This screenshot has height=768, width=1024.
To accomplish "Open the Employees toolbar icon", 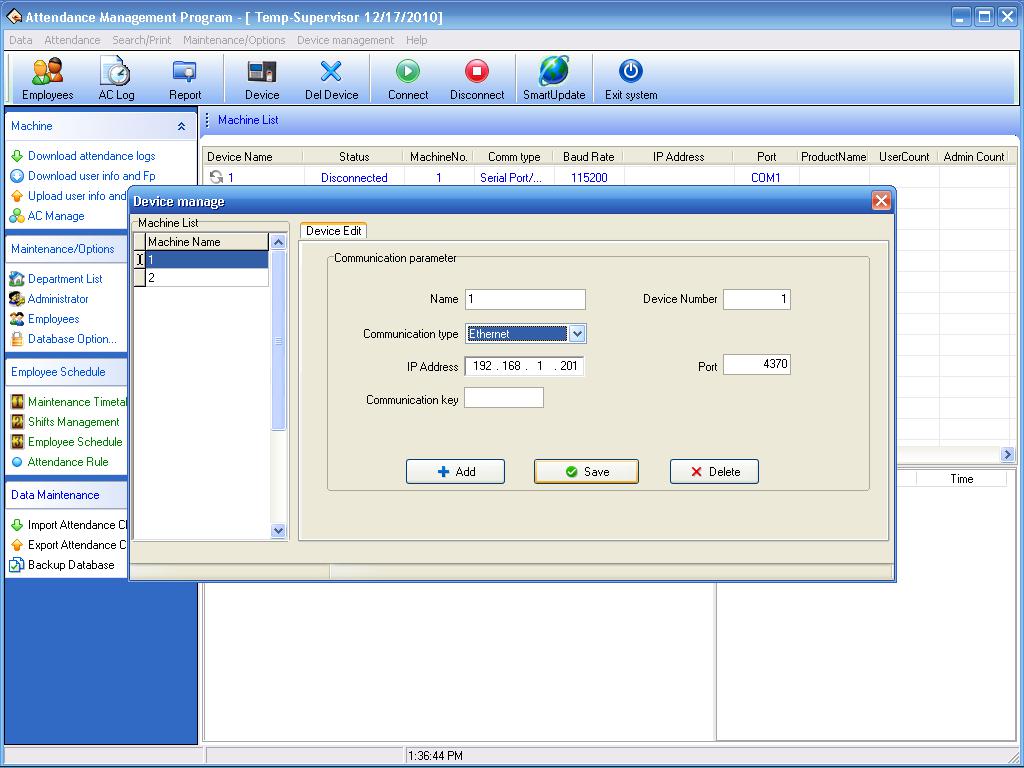I will click(48, 71).
